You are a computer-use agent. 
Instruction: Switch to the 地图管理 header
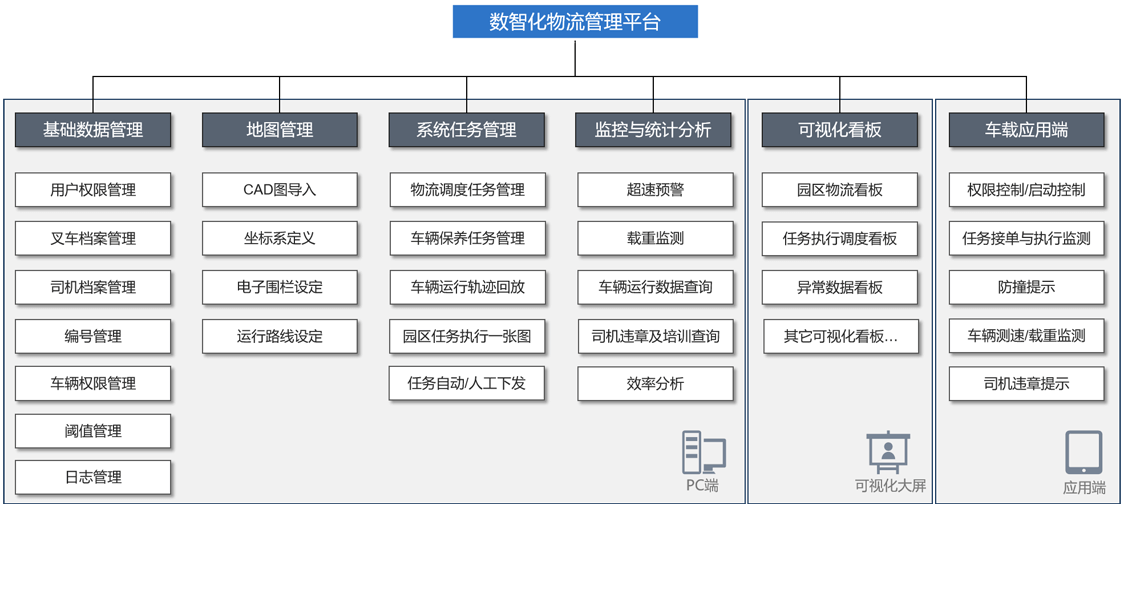[280, 130]
